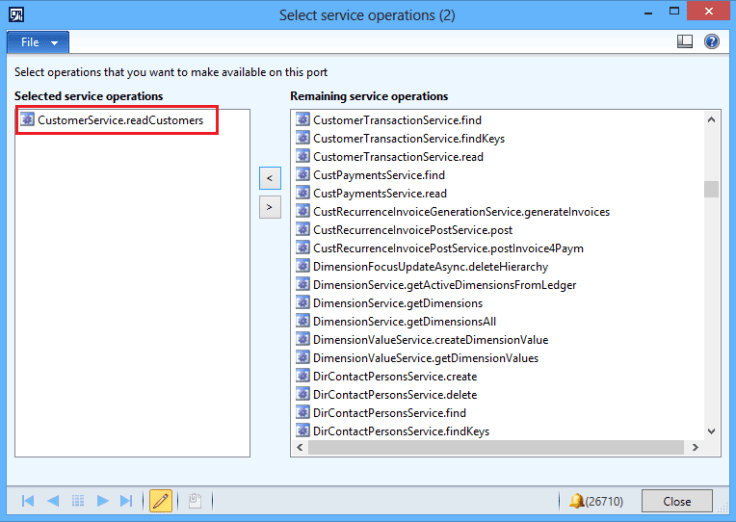Screen dimensions: 736x522
Task: Toggle the pencil edit mode icon
Action: click(x=160, y=500)
